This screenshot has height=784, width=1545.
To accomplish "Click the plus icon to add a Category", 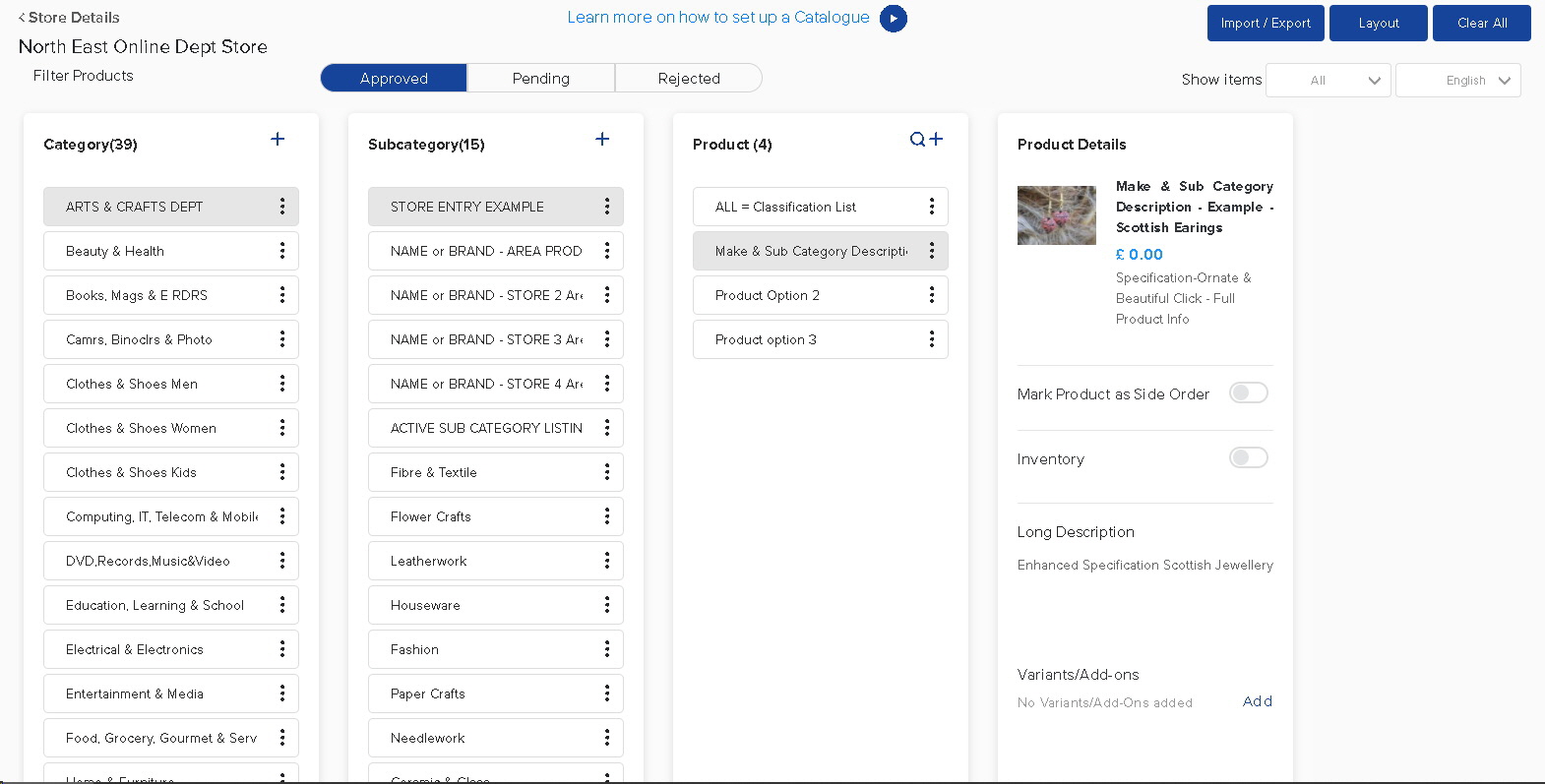I will tap(278, 140).
